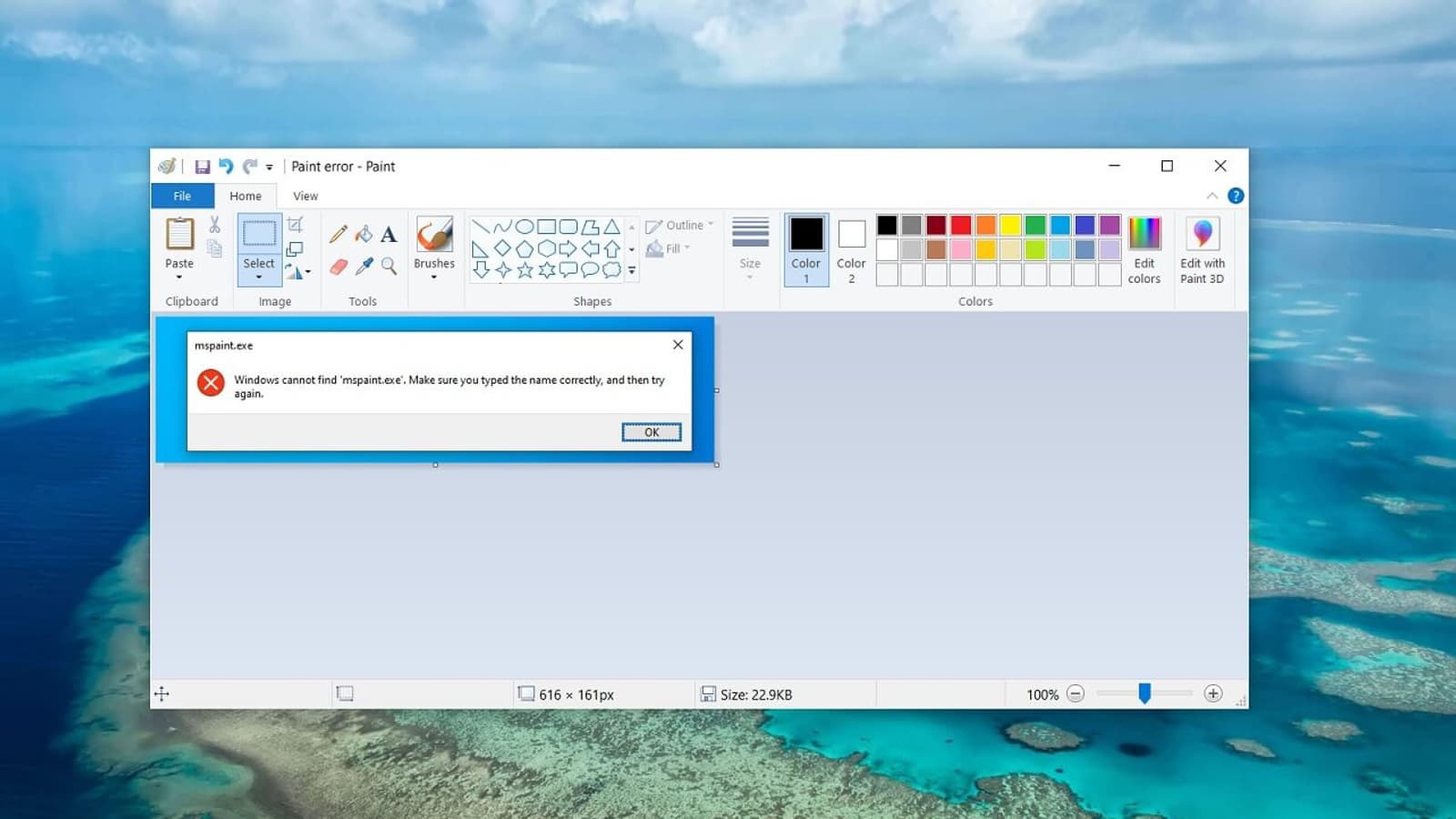Select the Text tool

(389, 235)
